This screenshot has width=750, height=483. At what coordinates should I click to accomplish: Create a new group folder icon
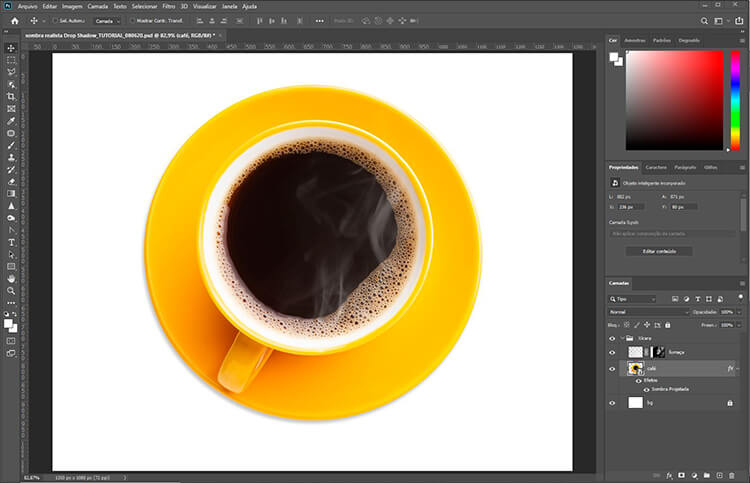click(x=706, y=476)
